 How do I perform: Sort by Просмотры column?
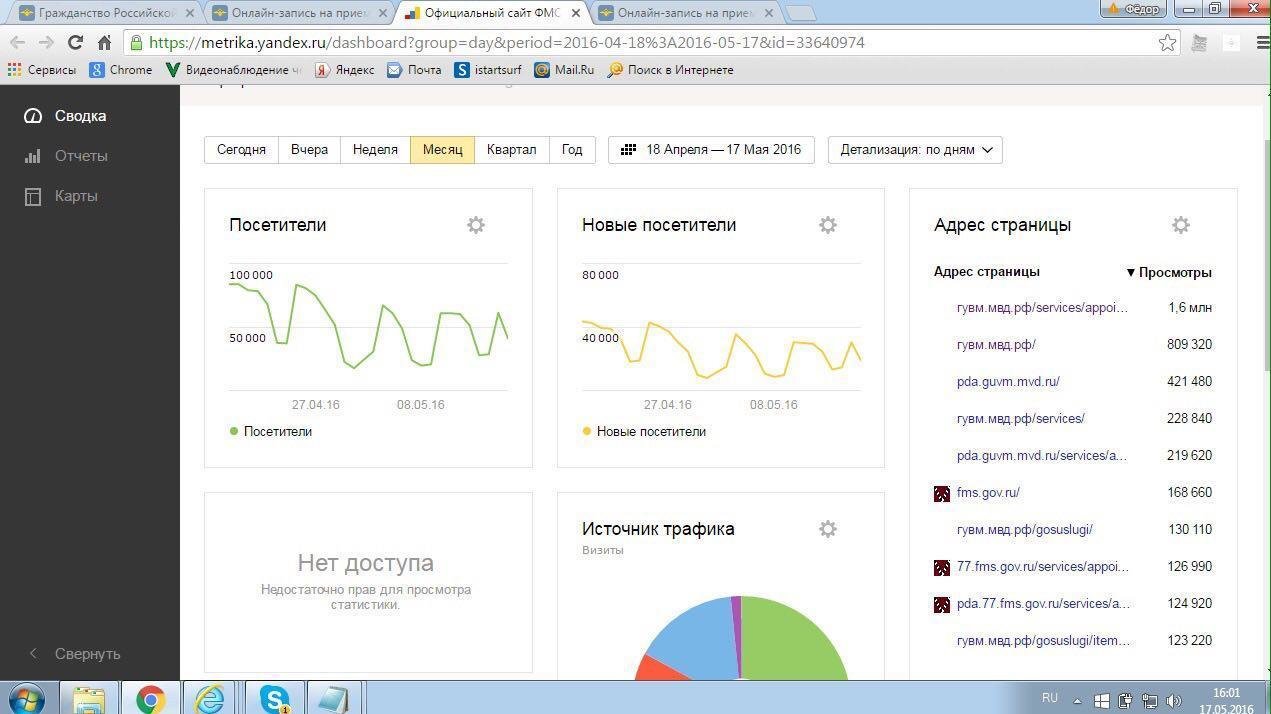point(1169,272)
